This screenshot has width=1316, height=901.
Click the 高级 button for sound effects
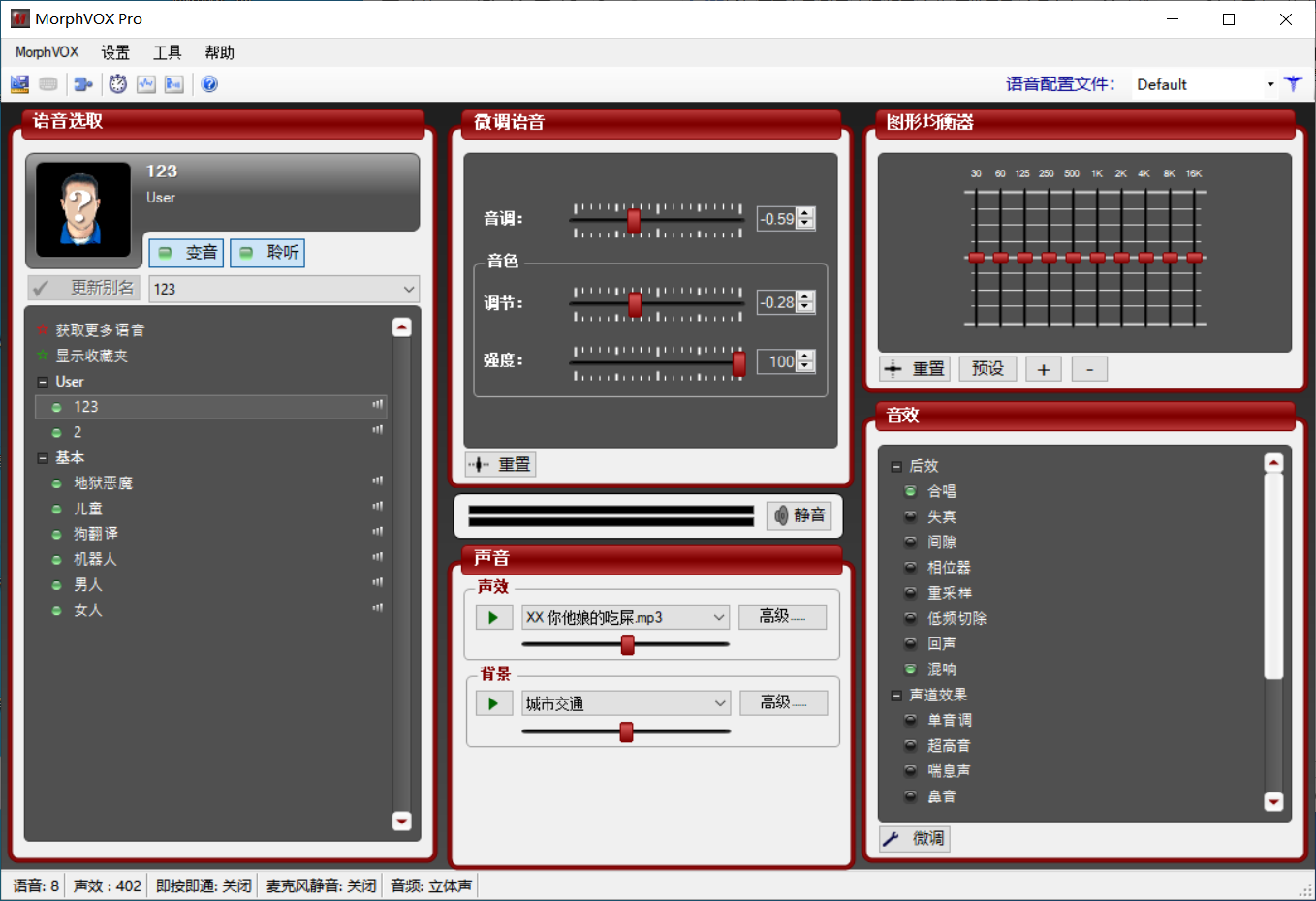(782, 617)
